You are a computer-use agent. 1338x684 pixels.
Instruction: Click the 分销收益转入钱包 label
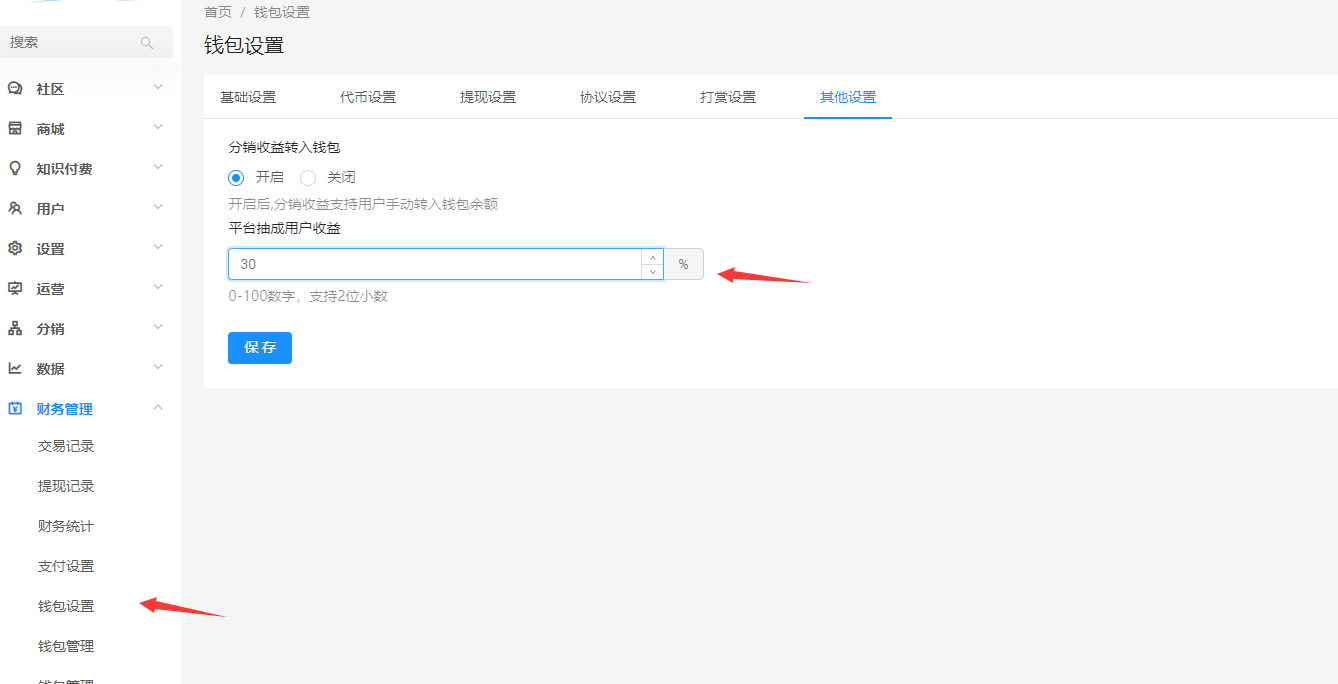[284, 147]
